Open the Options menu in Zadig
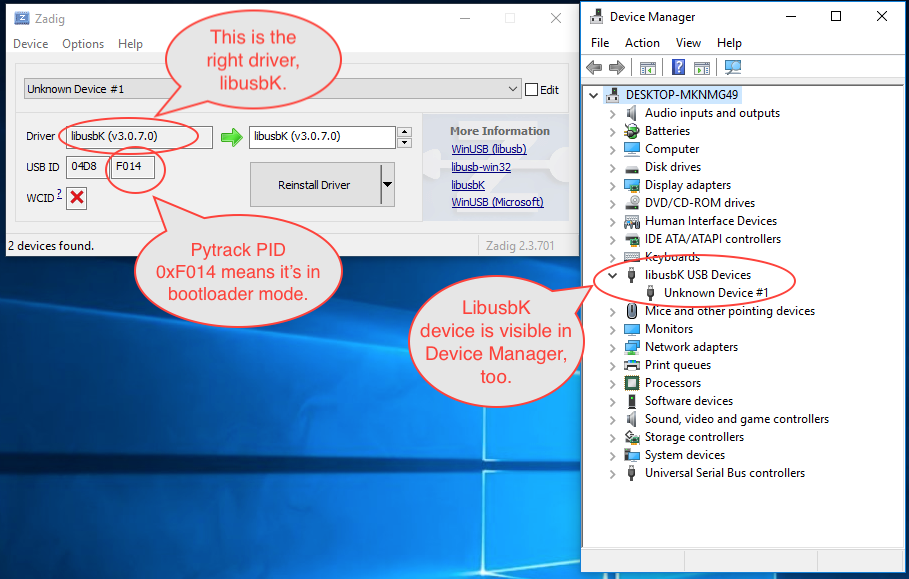Screen dimensions: 909x579 pos(83,44)
